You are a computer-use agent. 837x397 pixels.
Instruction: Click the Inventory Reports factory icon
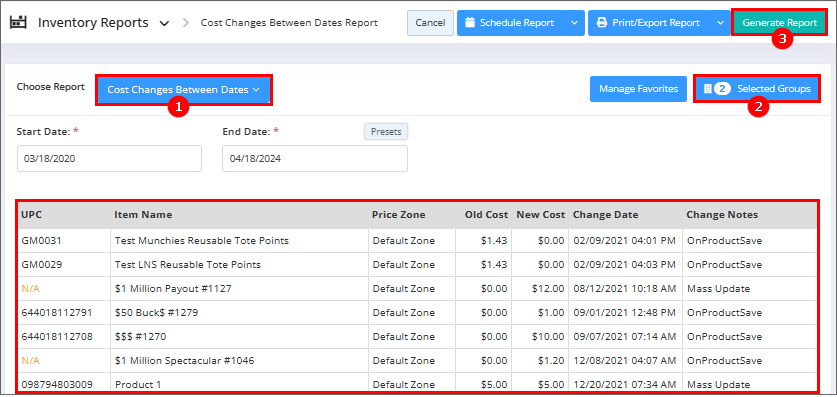18,23
